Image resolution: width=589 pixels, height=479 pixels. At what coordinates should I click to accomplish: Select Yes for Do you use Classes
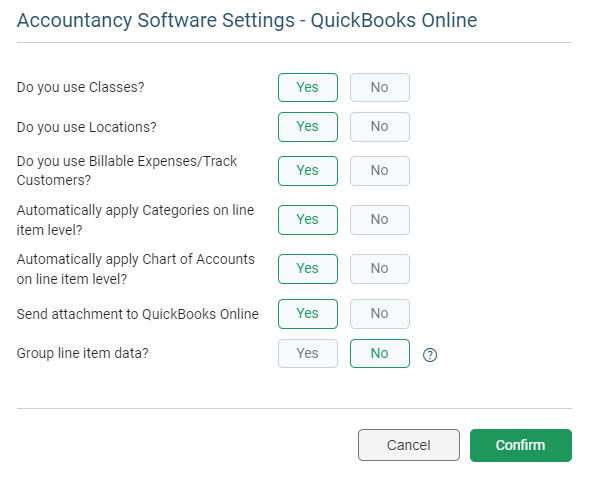coord(308,88)
